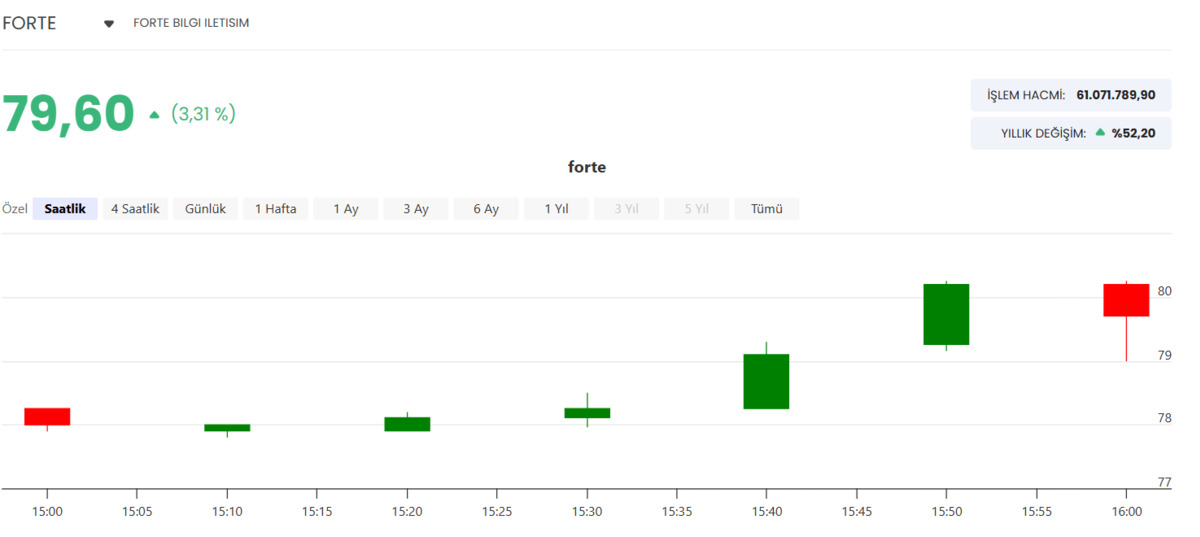Image resolution: width=1200 pixels, height=537 pixels.
Task: Click the Özel custom range label
Action: coord(15,209)
